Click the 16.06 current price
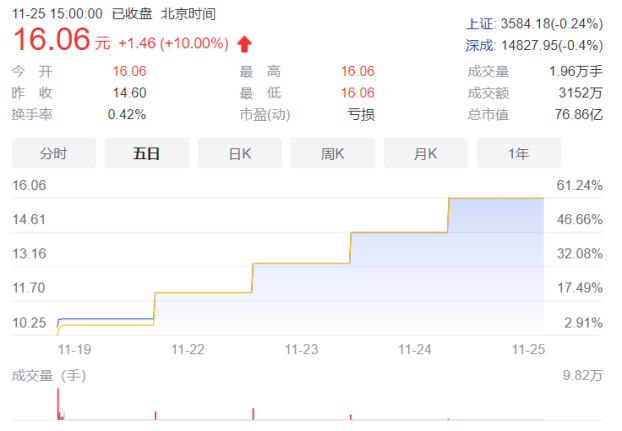The width and height of the screenshot is (622, 431). tap(52, 39)
